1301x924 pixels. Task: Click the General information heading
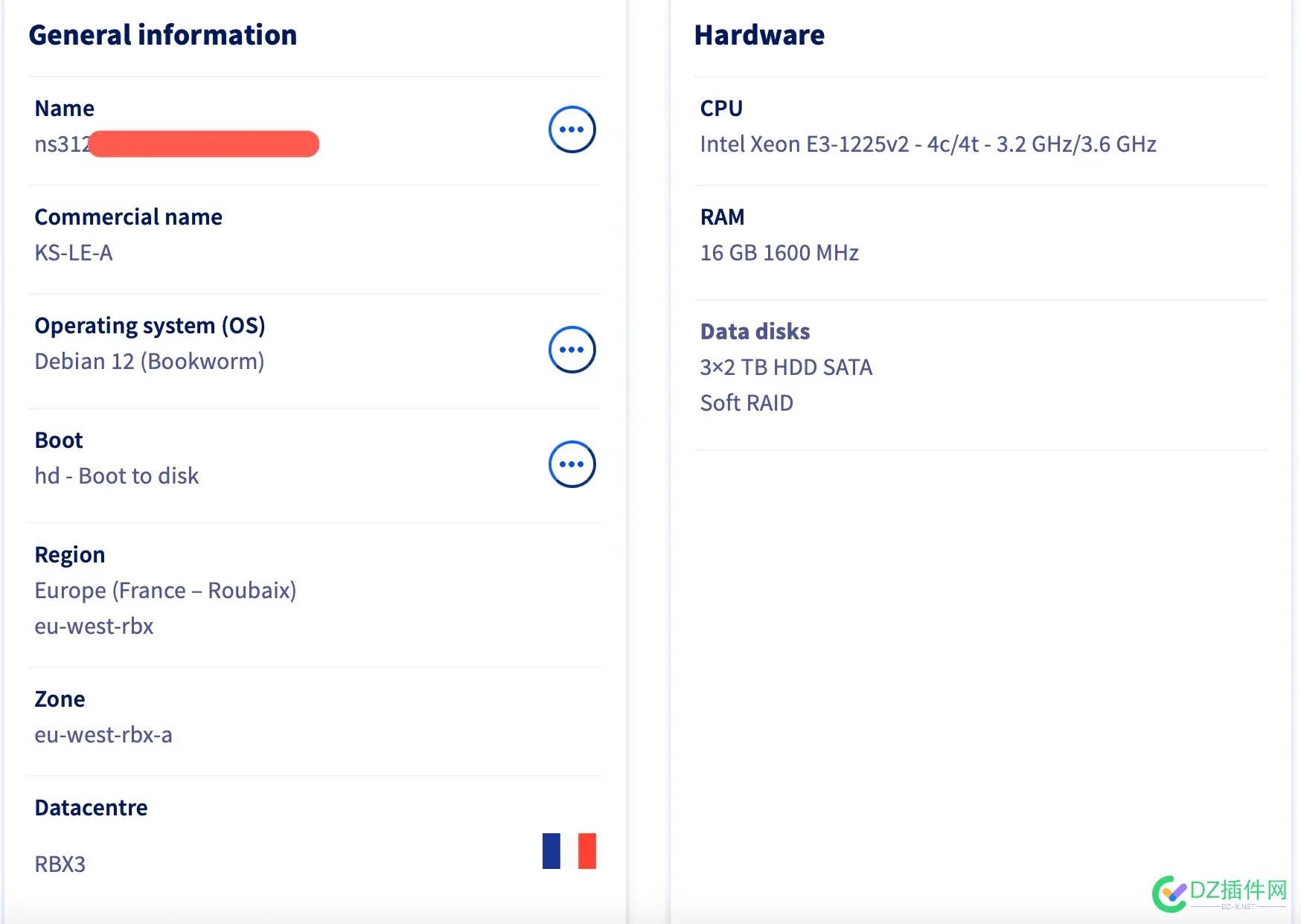point(163,35)
